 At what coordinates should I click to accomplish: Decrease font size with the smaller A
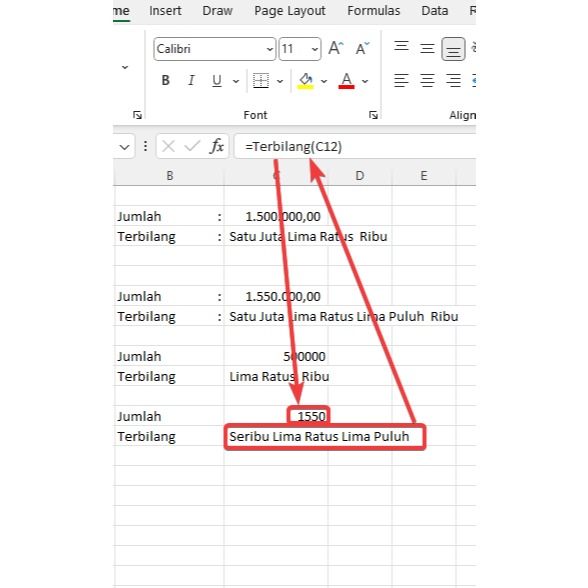point(362,48)
